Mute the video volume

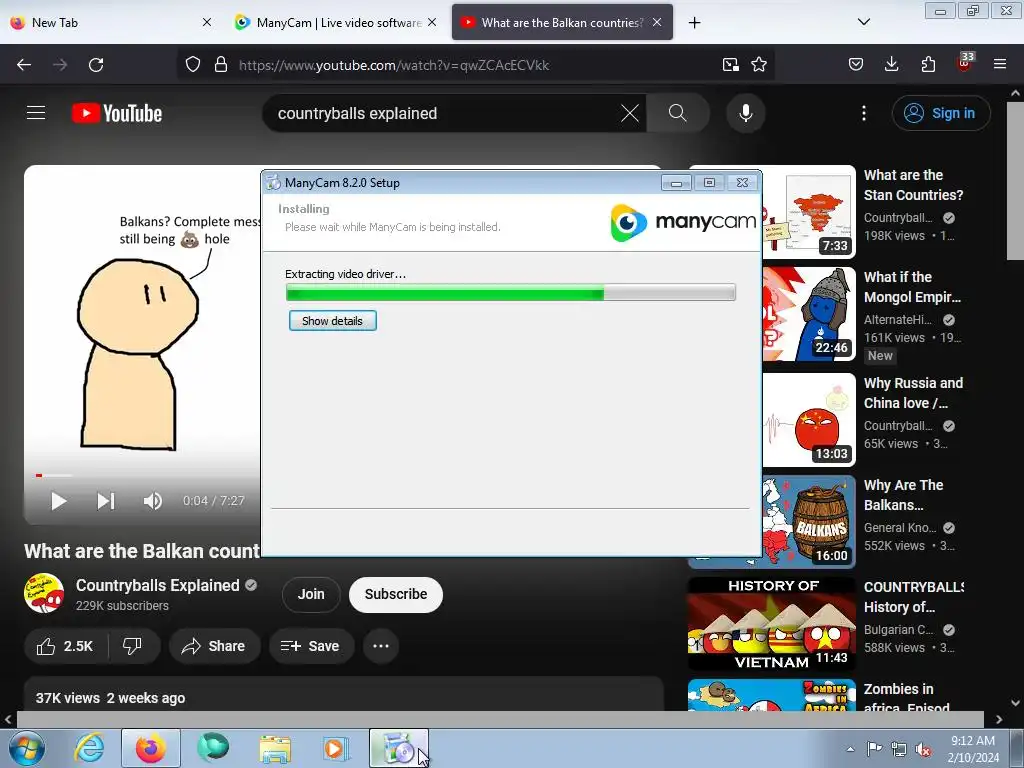(x=153, y=501)
